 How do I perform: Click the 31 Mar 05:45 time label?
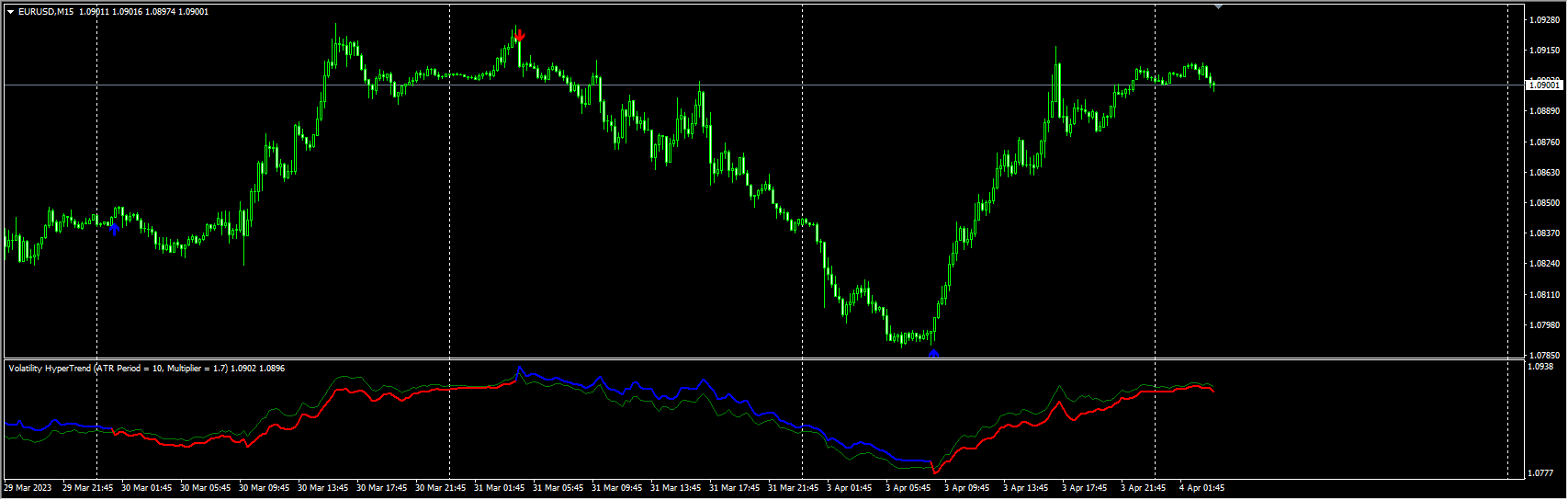click(558, 488)
